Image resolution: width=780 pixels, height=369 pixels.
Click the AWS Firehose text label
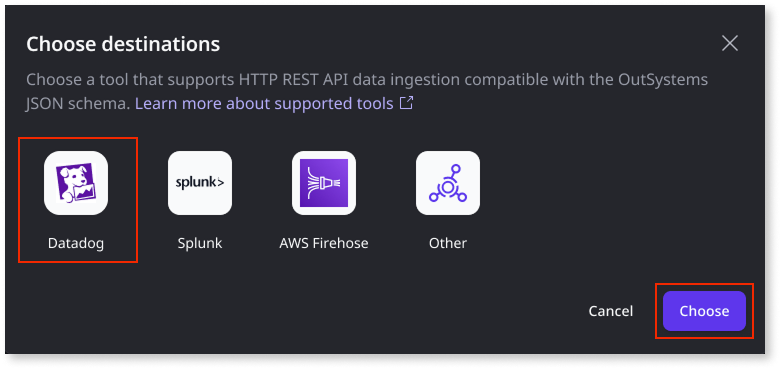324,243
